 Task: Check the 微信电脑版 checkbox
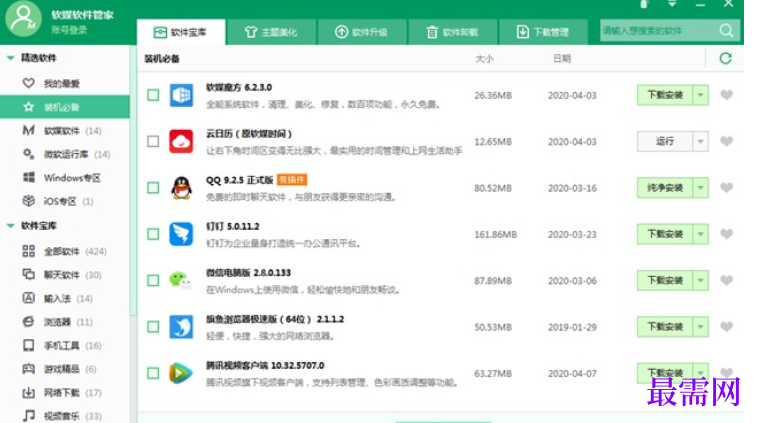[153, 281]
